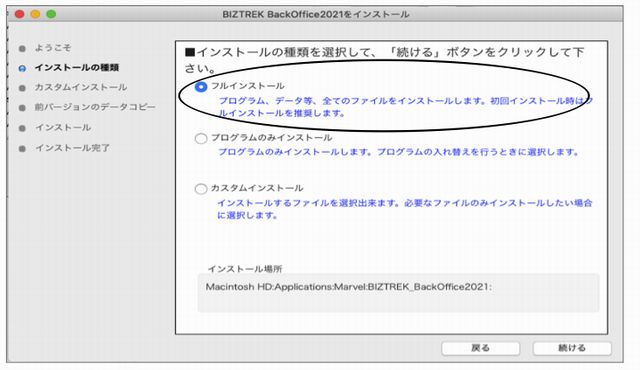Click the インストール step in sidebar
Viewport: 640px width, 370px height.
click(63, 128)
